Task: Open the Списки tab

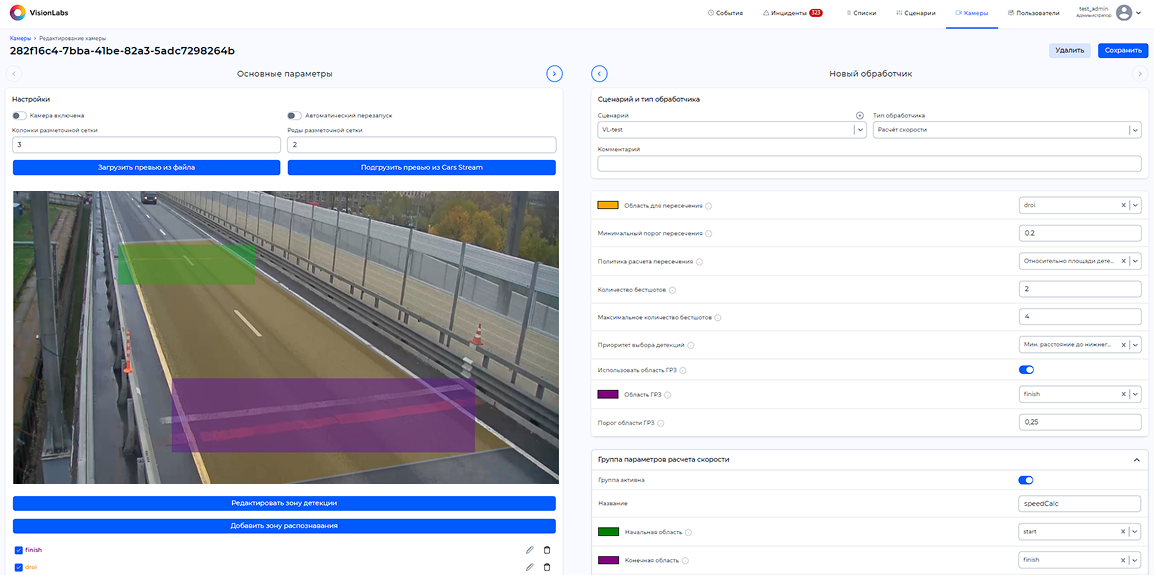Action: (861, 13)
